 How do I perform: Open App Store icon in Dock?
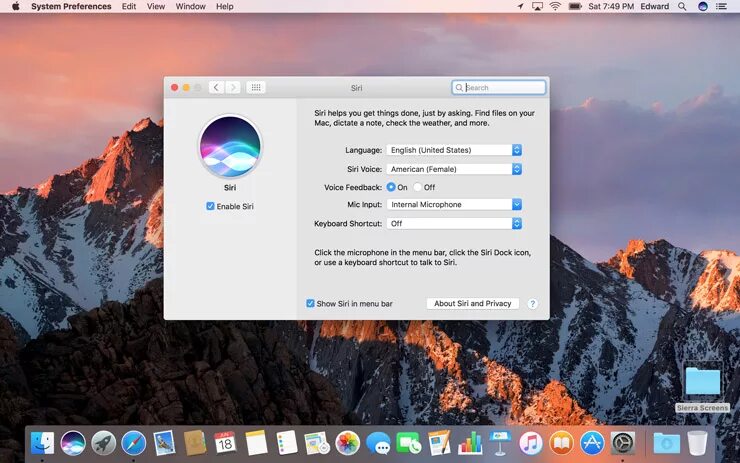click(x=592, y=443)
